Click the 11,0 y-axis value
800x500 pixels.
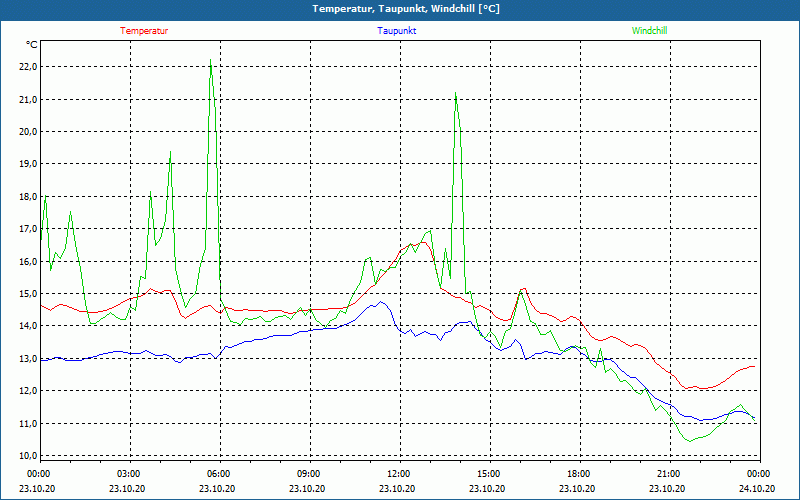28,423
